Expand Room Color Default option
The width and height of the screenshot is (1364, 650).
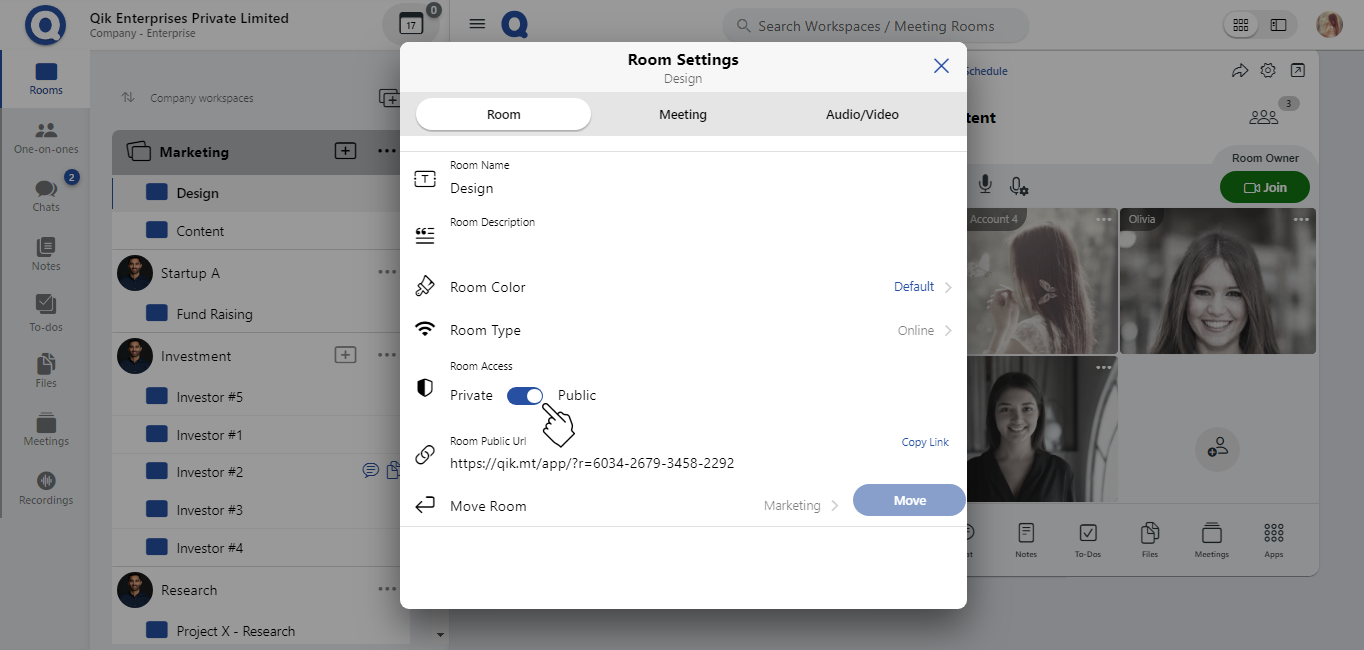[922, 287]
